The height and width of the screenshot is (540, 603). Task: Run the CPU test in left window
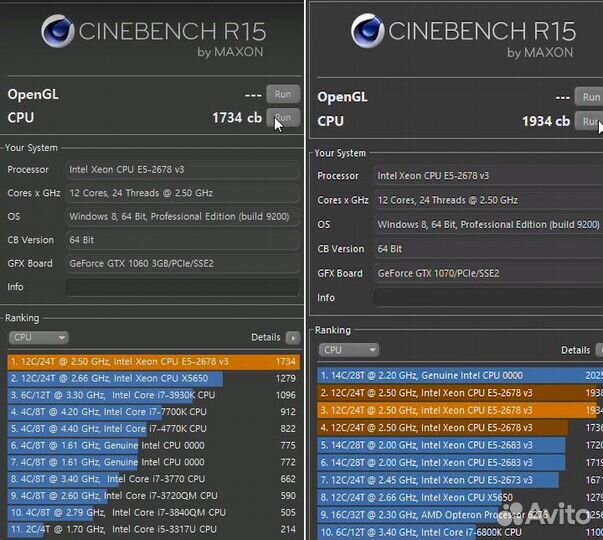click(x=283, y=118)
